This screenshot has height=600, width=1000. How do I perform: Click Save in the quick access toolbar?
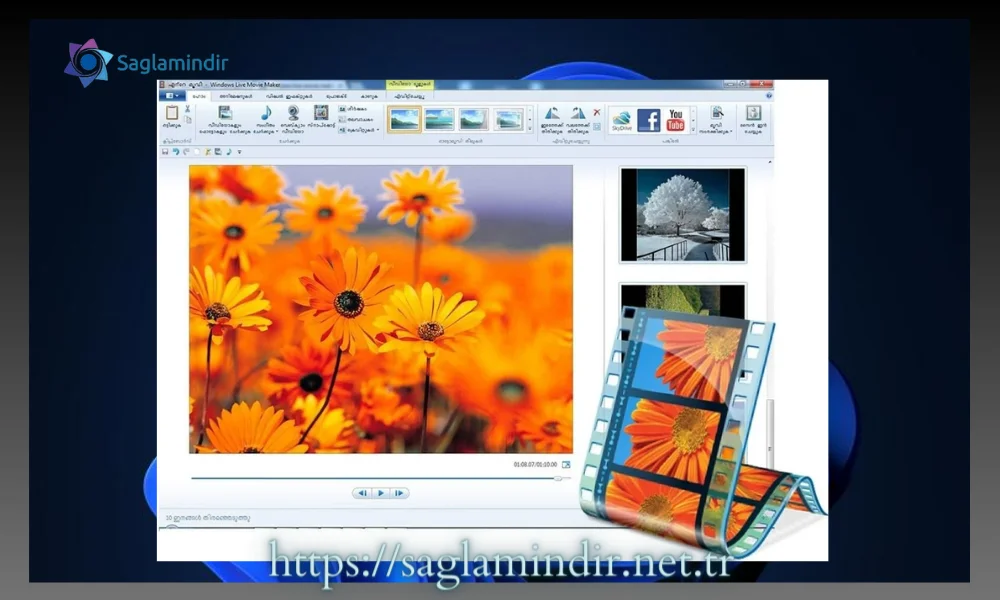click(x=165, y=152)
